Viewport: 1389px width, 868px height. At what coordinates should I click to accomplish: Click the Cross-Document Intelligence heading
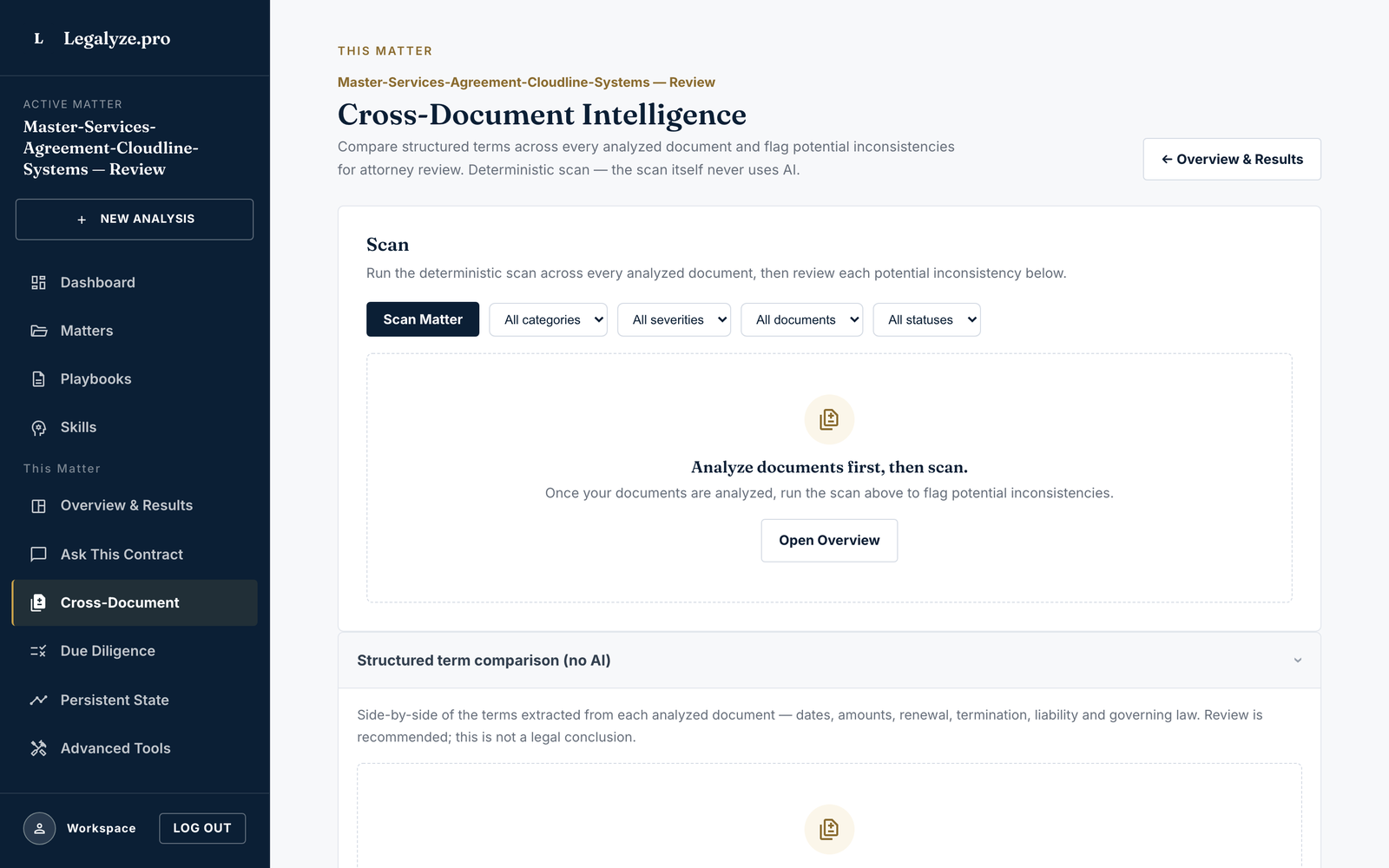(542, 115)
